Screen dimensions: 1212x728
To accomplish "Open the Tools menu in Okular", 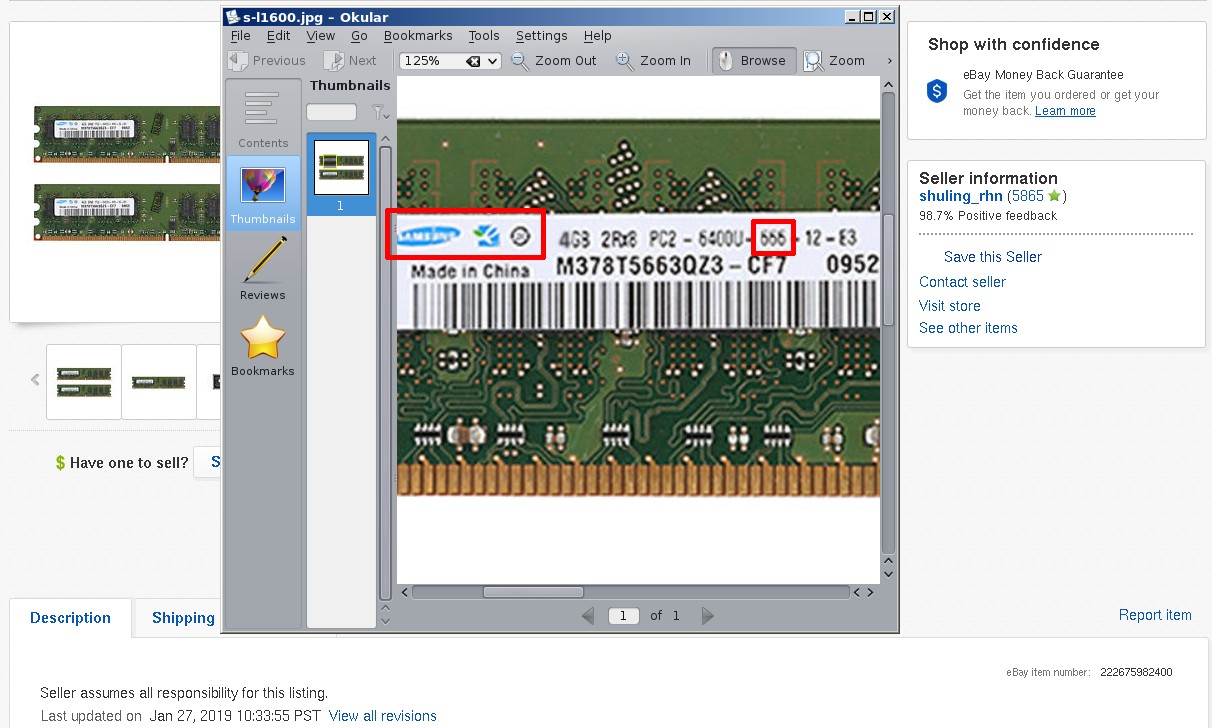I will [484, 36].
